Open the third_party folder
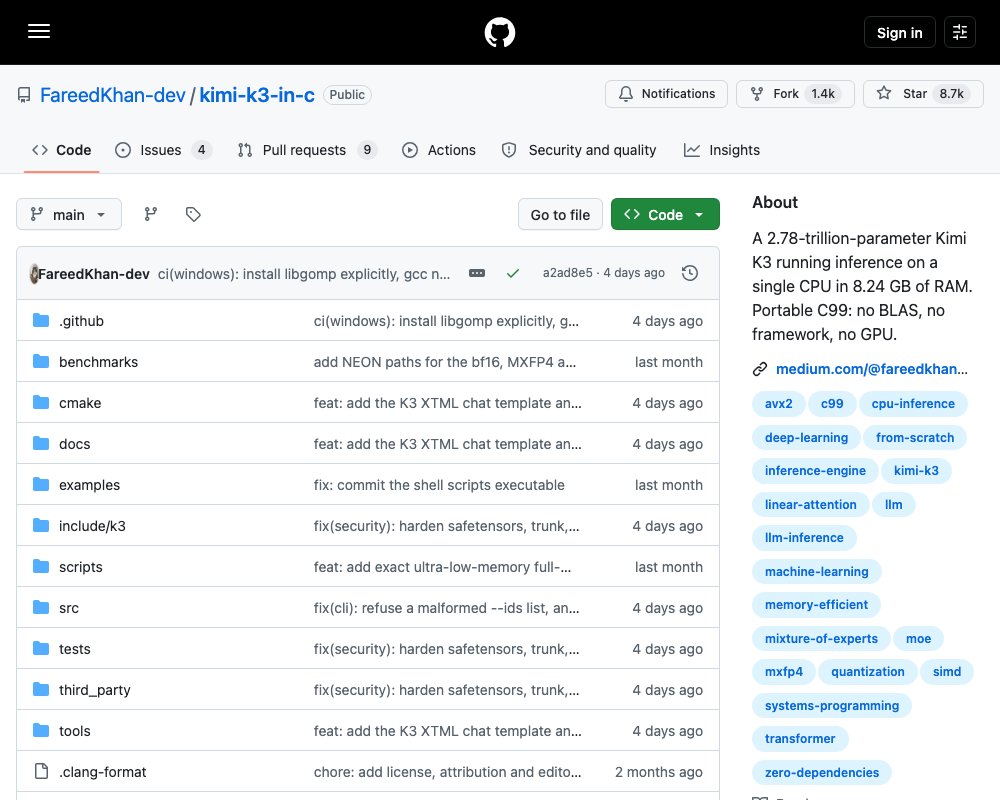 coord(94,690)
